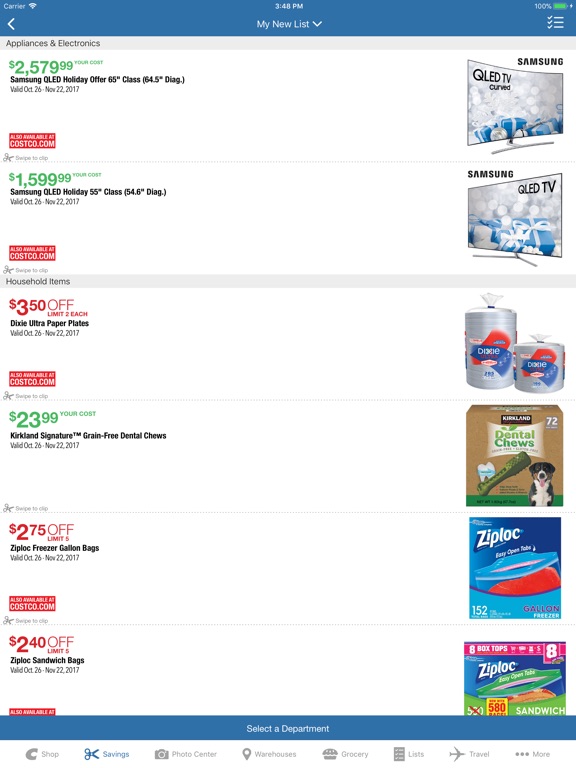Open the Kirkland Dental Chews product image
The width and height of the screenshot is (576, 768).
pyautogui.click(x=514, y=456)
